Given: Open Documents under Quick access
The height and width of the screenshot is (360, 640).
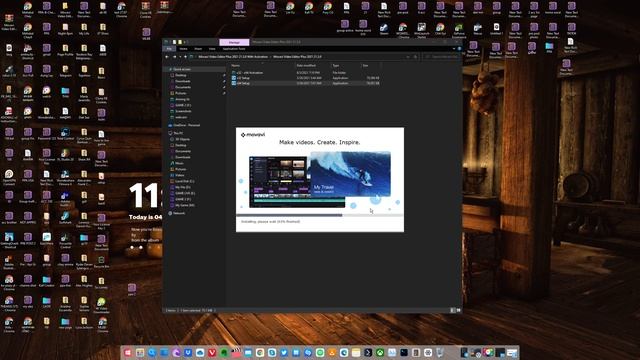Looking at the screenshot, I should coord(182,87).
